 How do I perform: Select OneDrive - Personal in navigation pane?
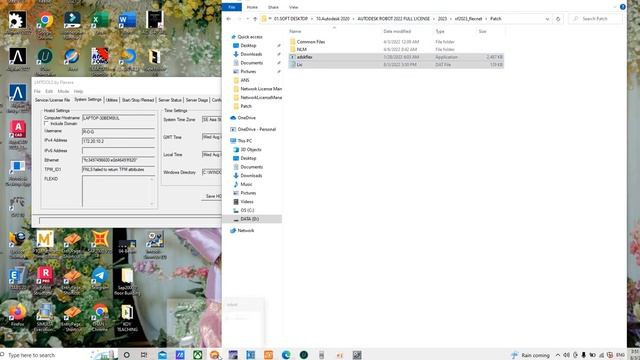[256, 129]
